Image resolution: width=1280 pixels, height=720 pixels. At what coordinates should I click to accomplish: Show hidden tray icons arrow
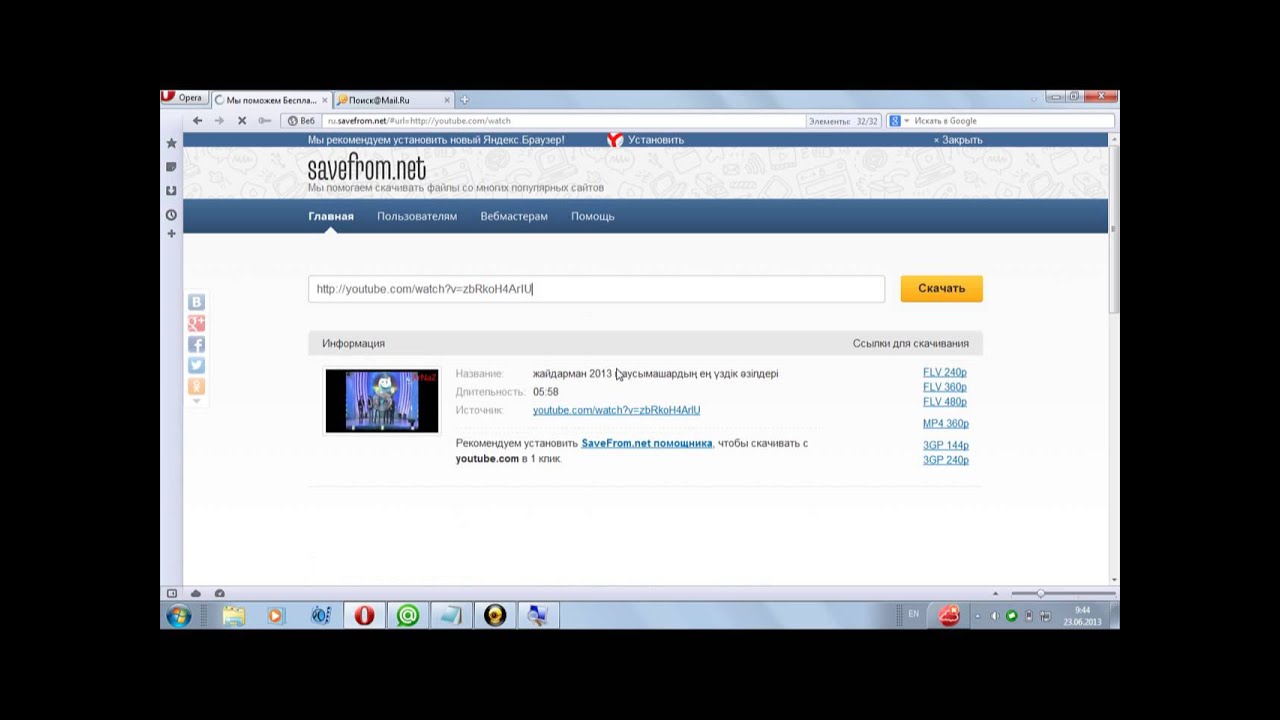(x=977, y=616)
